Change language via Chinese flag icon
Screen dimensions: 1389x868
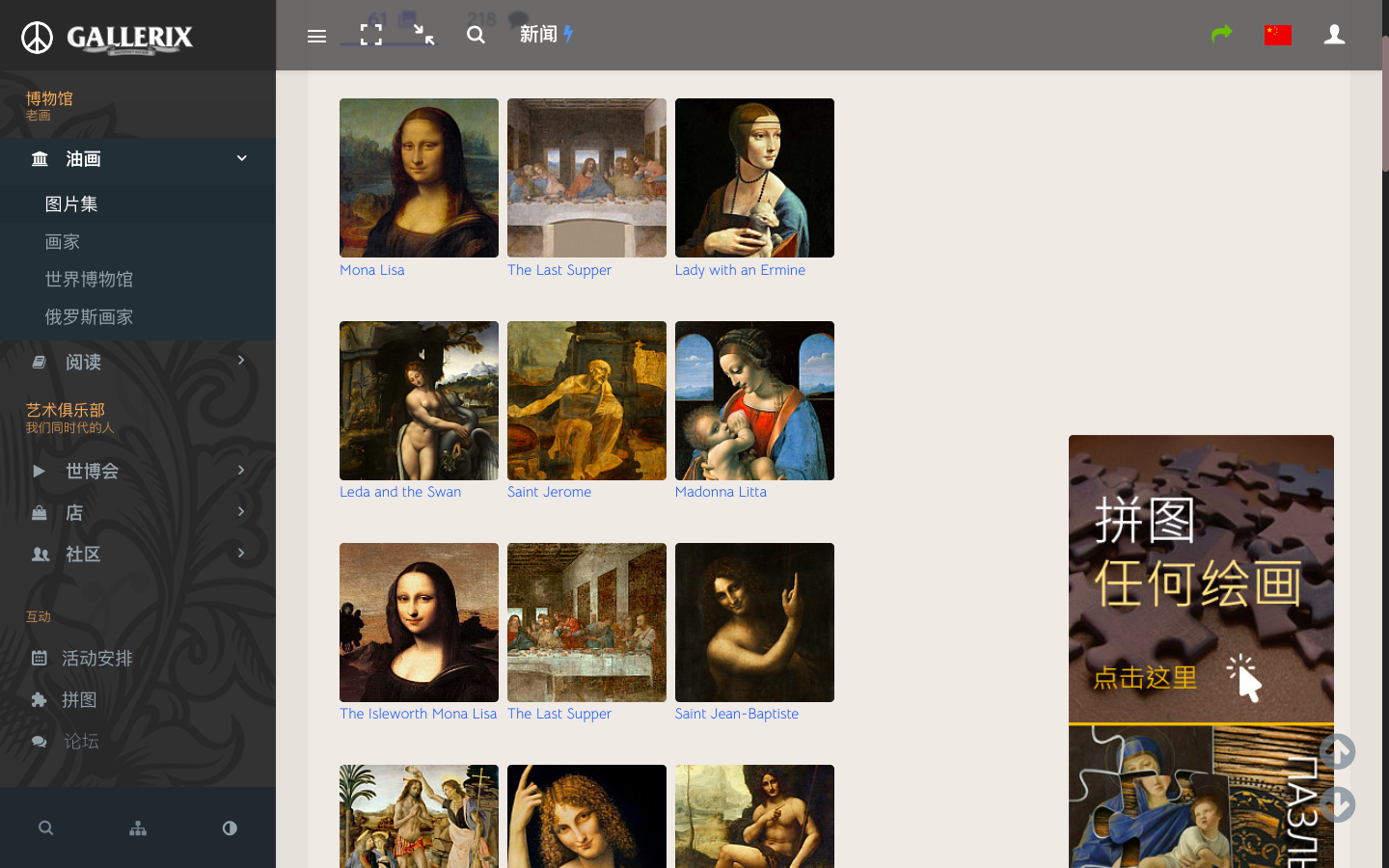click(1278, 35)
